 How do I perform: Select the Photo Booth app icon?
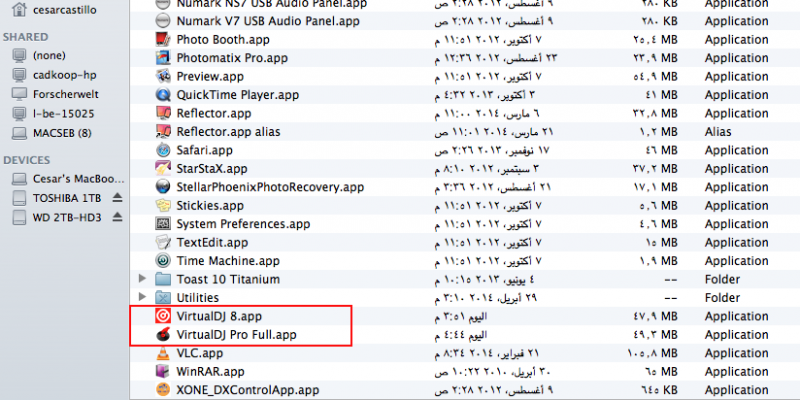point(162,39)
